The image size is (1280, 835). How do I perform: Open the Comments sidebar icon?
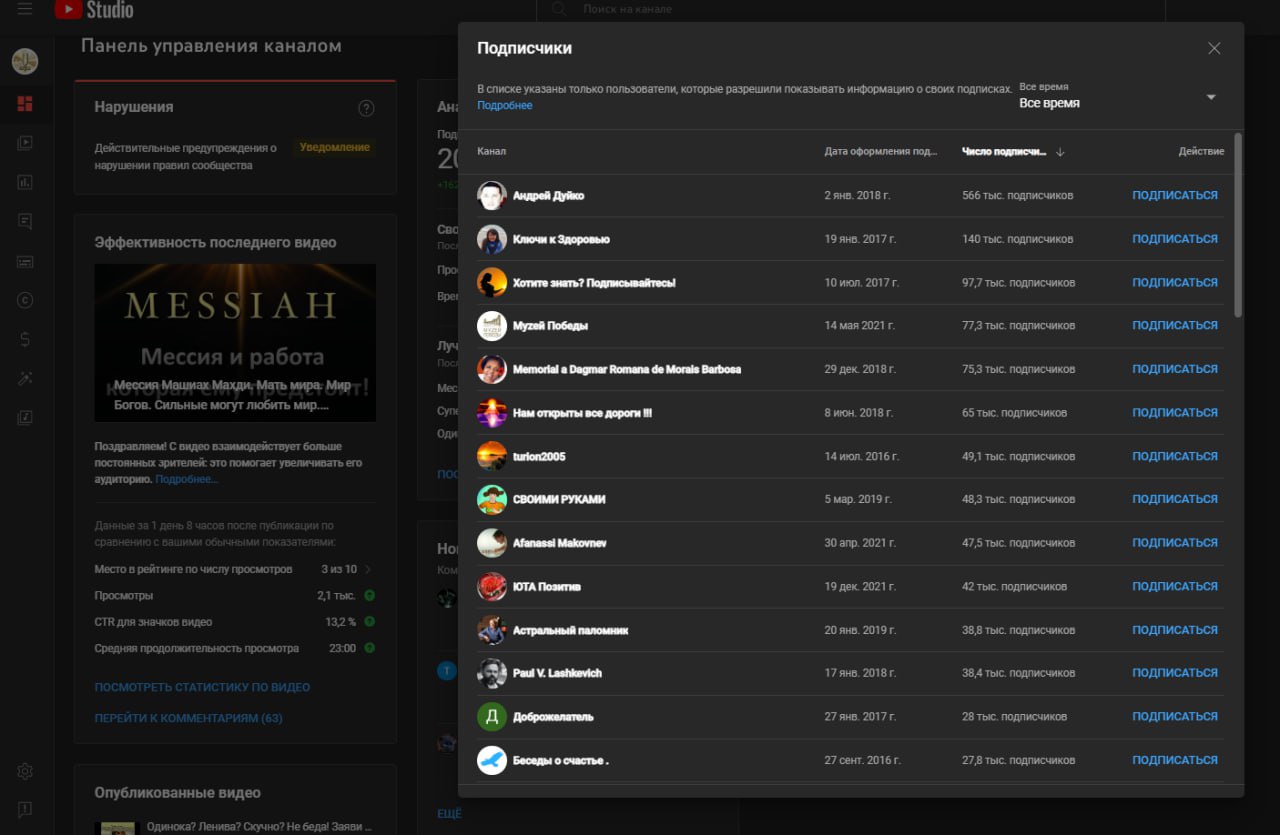click(25, 222)
